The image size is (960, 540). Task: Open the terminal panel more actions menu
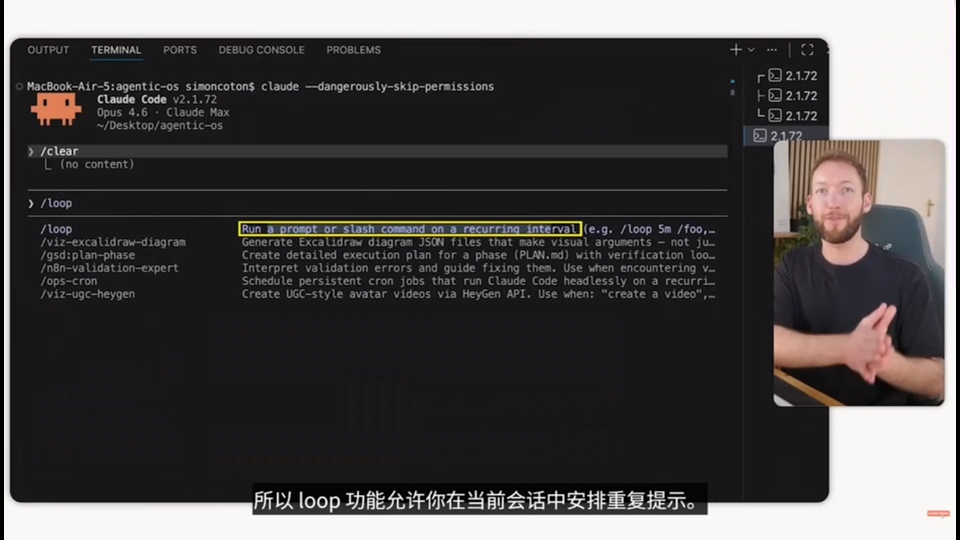(772, 50)
